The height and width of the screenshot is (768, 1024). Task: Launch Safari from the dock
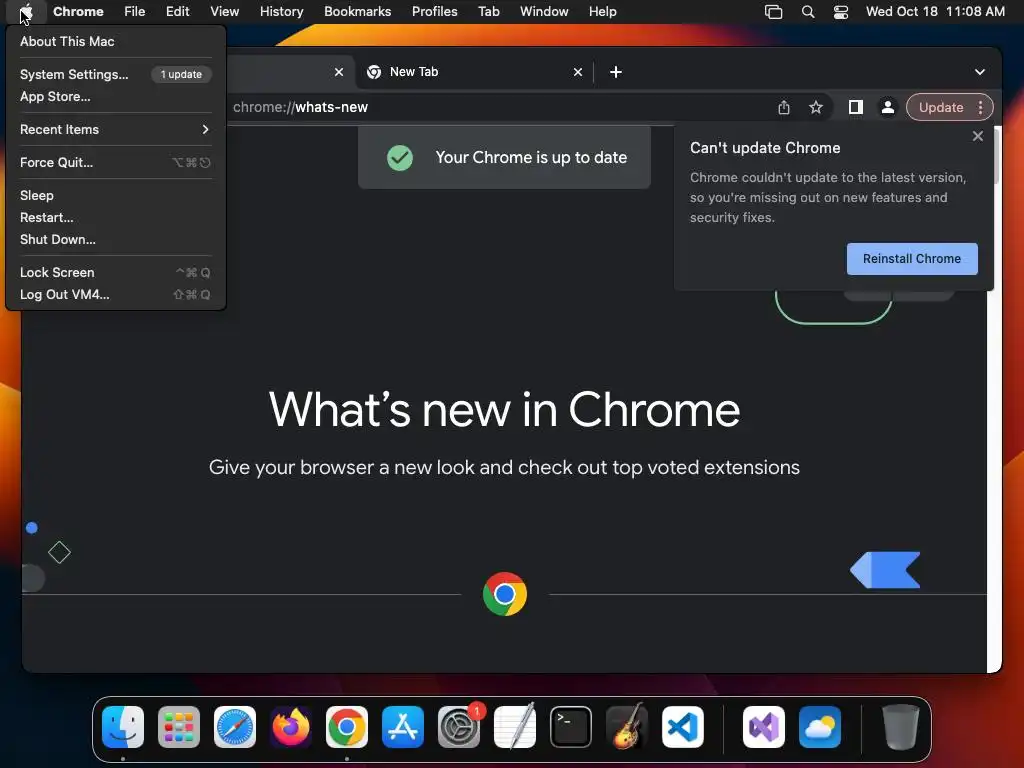point(235,727)
